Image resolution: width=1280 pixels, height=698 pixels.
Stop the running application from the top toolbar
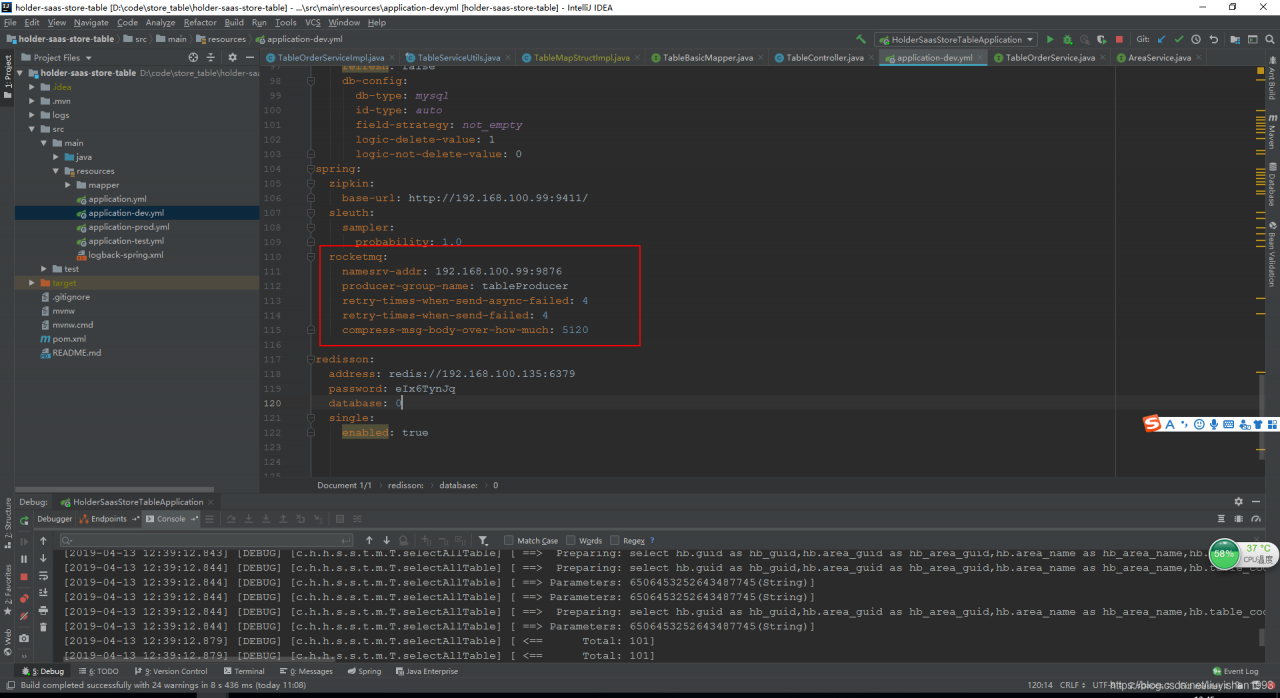pos(1119,40)
